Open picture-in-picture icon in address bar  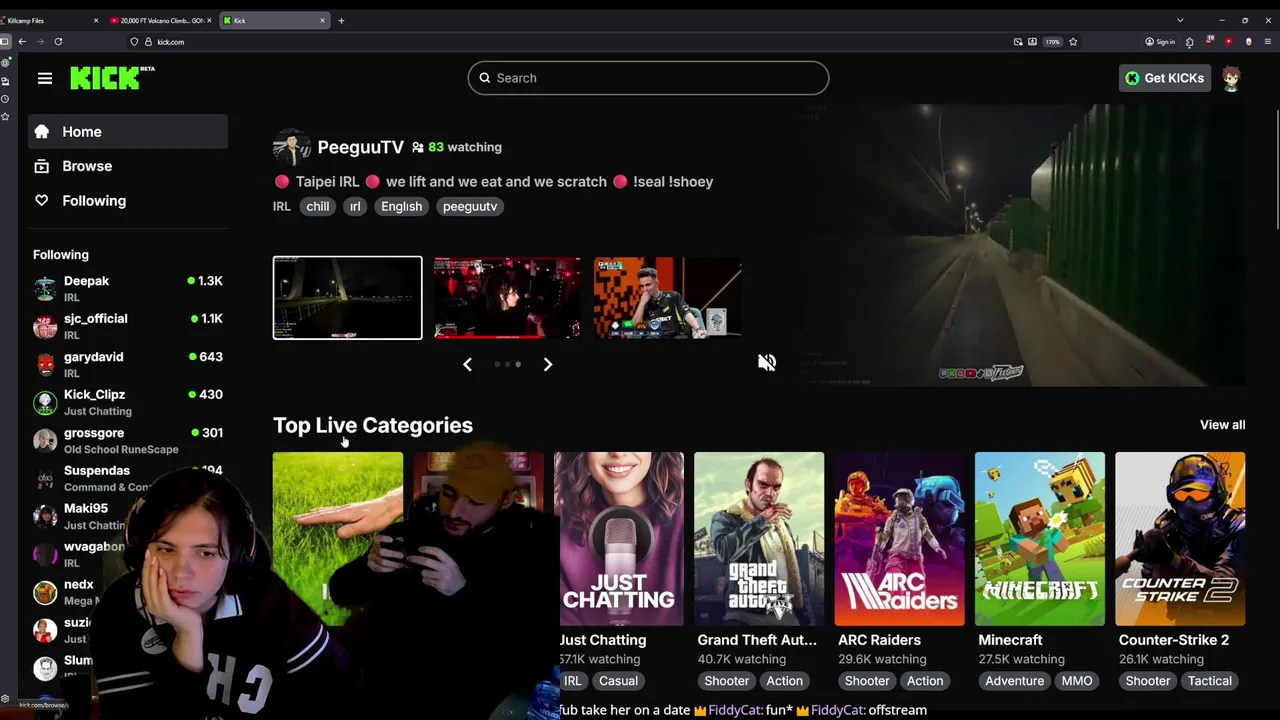pyautogui.click(x=1018, y=42)
